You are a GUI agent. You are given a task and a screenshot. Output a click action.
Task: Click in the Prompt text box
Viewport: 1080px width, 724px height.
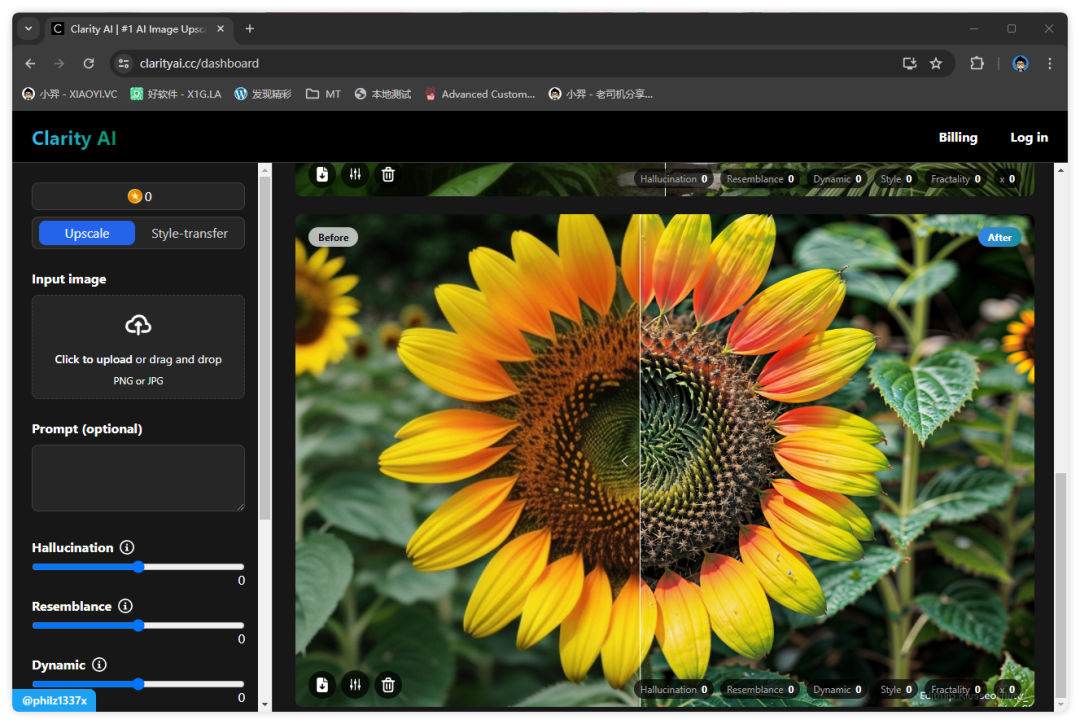(138, 478)
